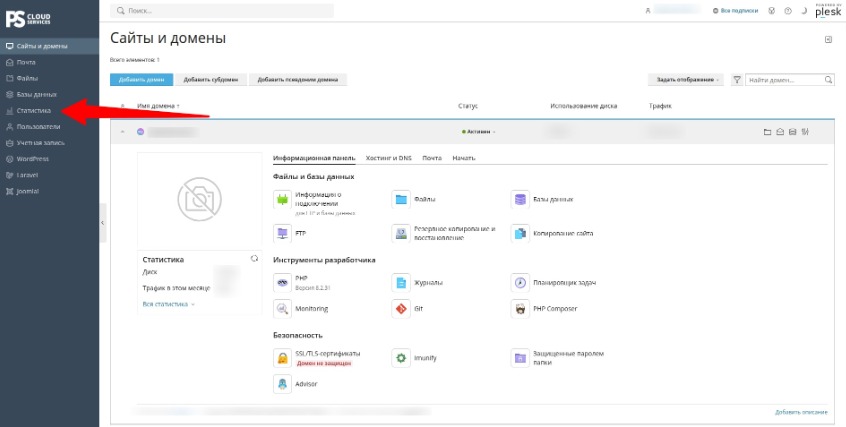Click the mail envelope icon in domain row

pos(780,132)
